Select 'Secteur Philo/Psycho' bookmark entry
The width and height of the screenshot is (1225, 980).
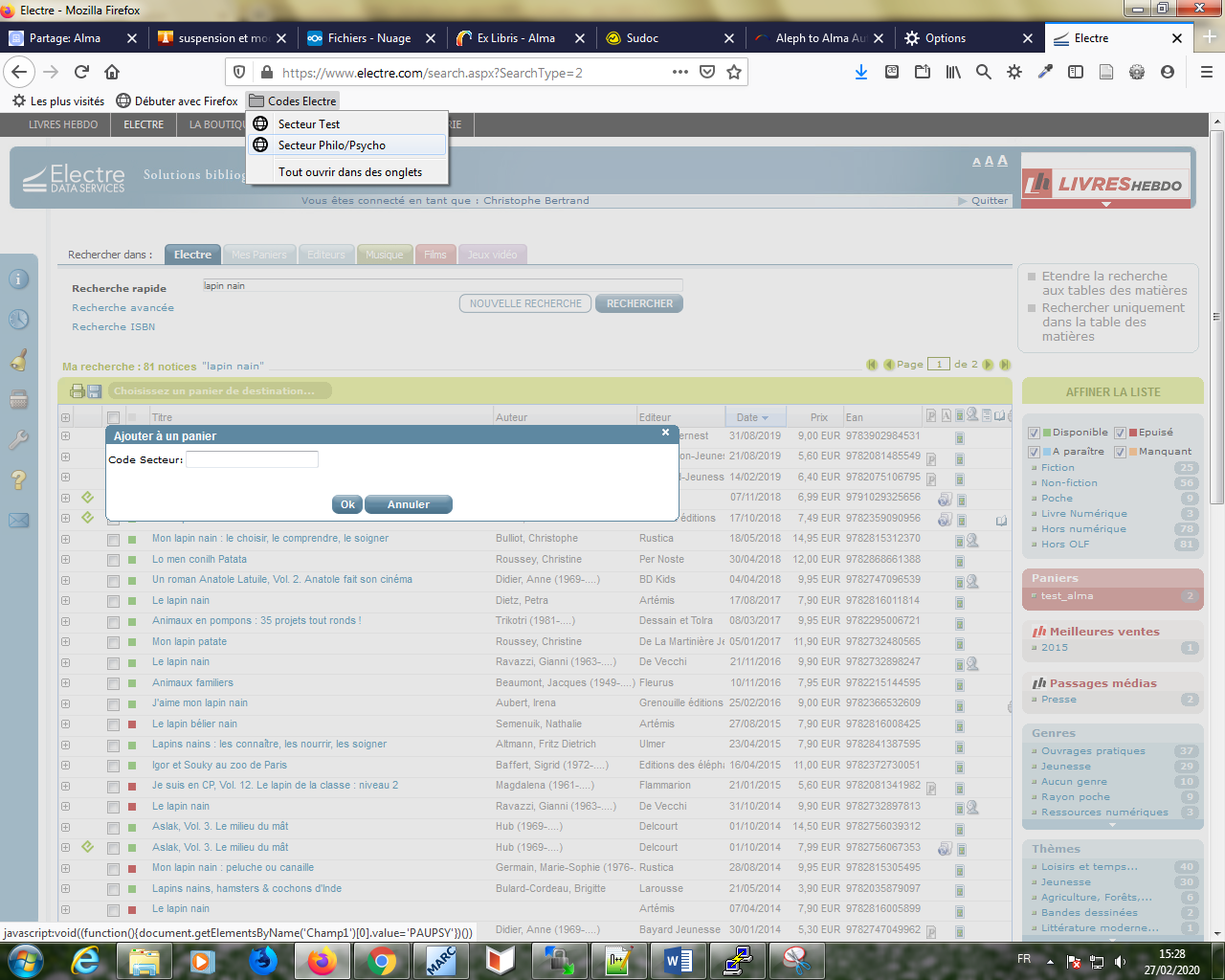coord(331,145)
